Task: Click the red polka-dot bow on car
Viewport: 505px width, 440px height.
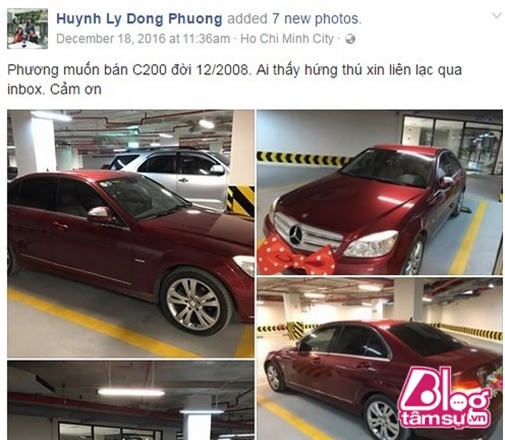Action: [297, 257]
